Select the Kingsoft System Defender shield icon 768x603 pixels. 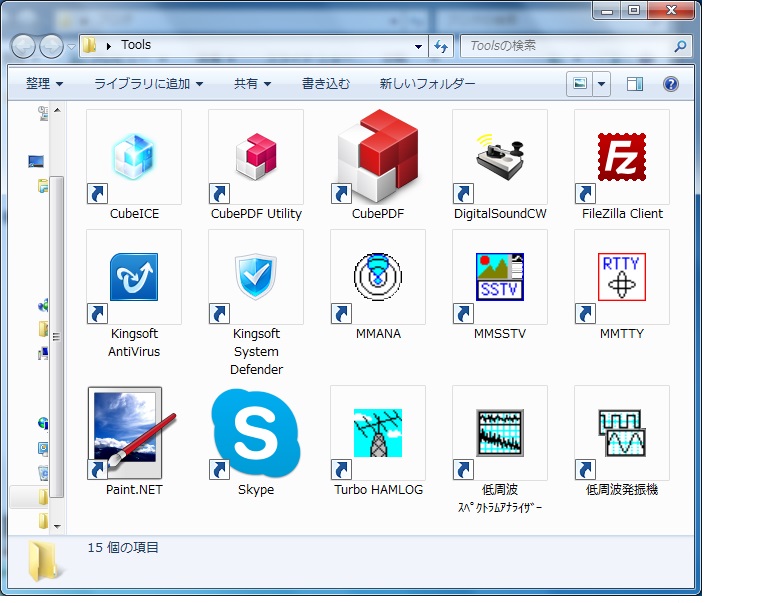click(x=256, y=277)
